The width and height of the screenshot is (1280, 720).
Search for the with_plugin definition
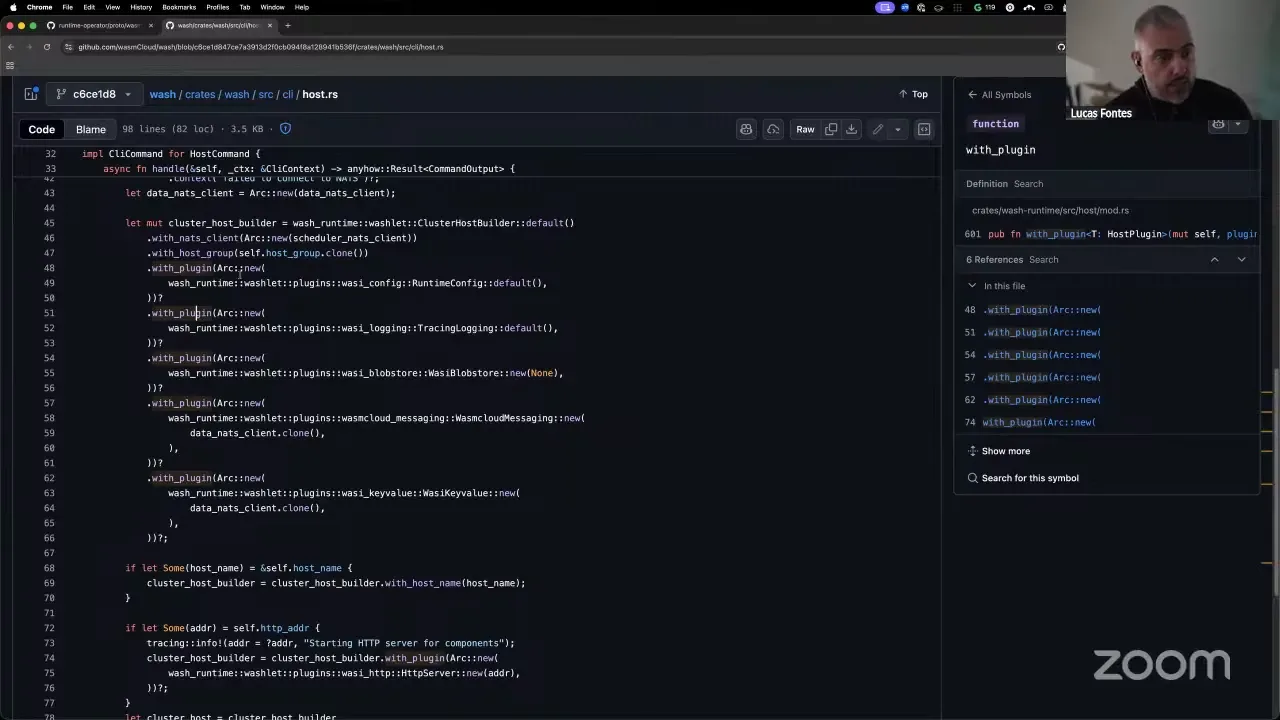pos(1028,184)
